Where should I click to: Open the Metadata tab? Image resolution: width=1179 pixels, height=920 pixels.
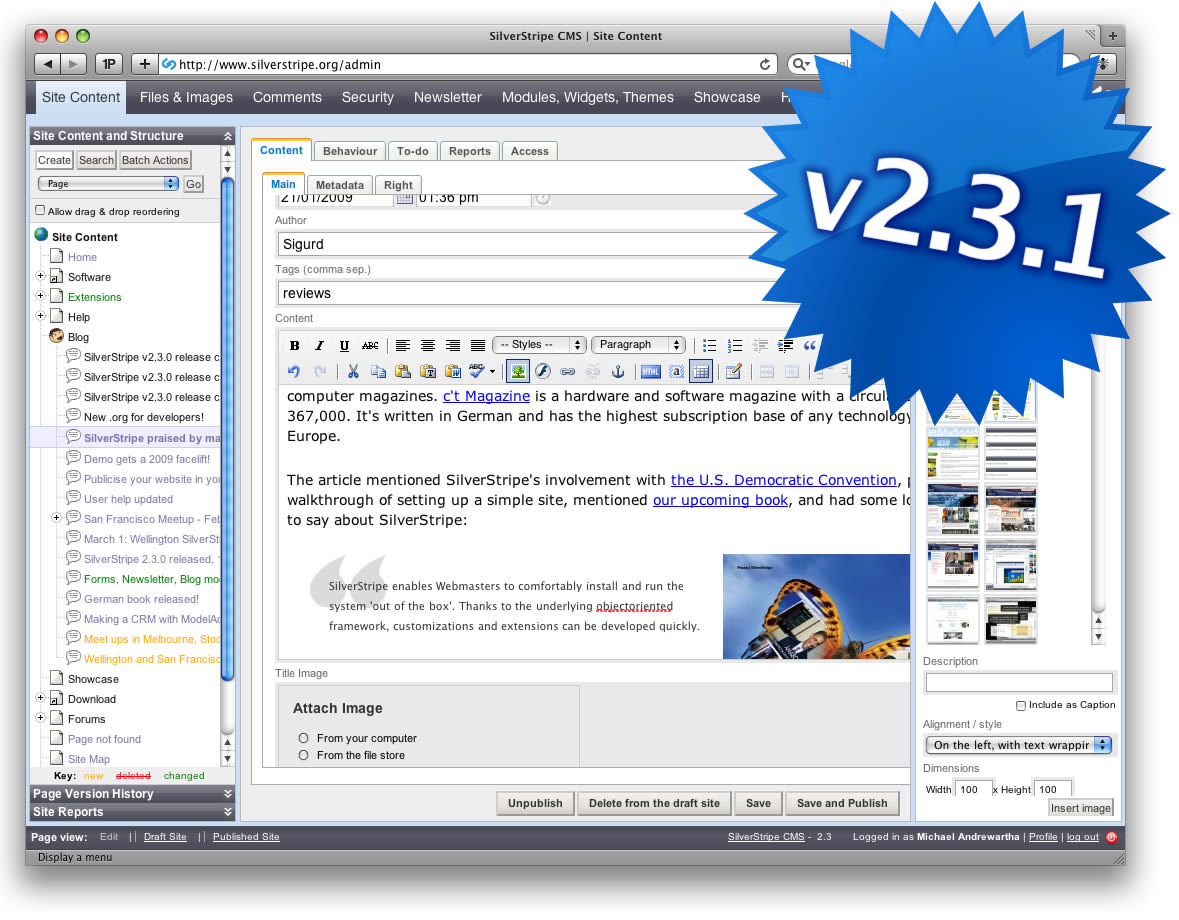(x=339, y=184)
